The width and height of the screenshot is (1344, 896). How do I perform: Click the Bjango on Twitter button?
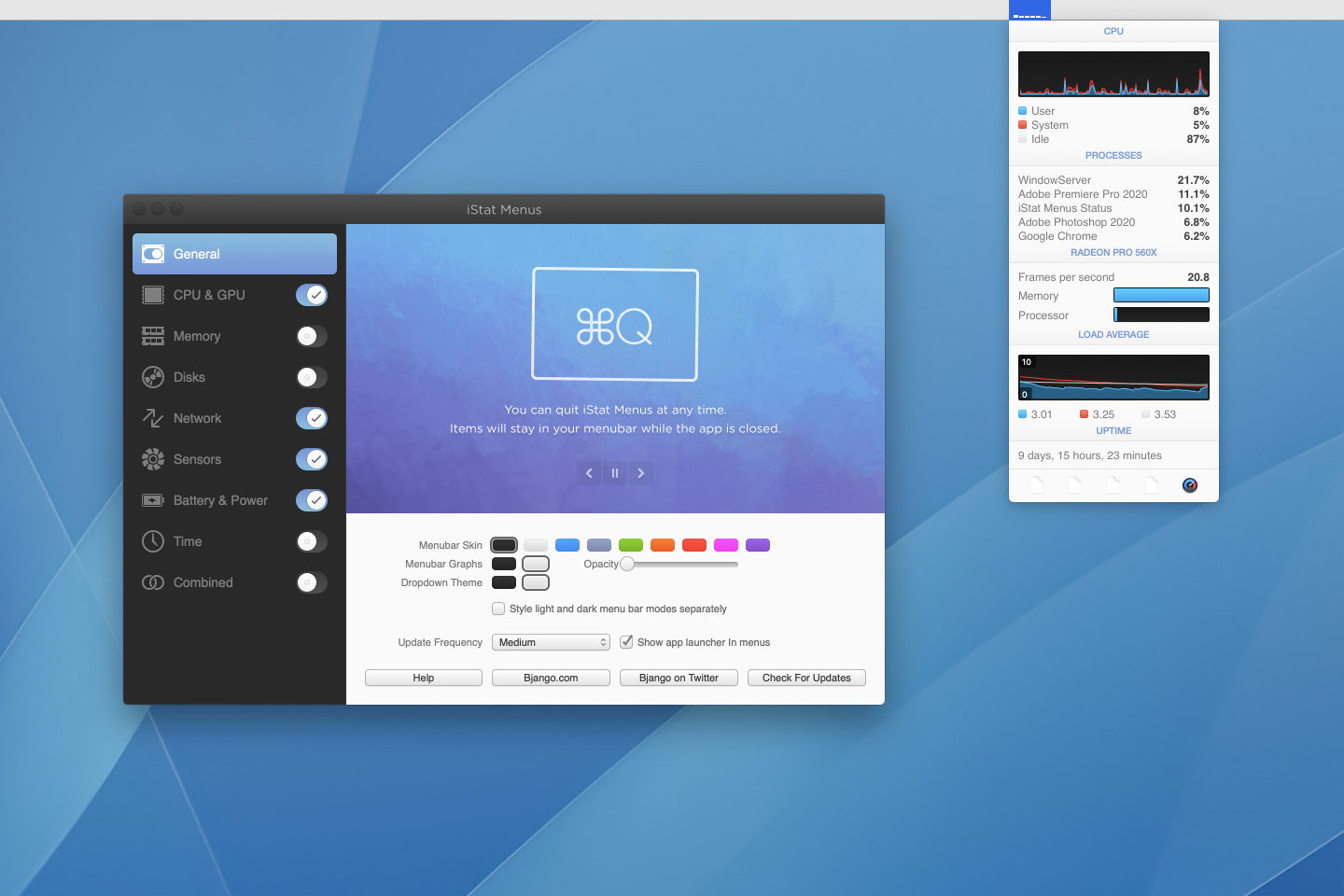pyautogui.click(x=679, y=678)
